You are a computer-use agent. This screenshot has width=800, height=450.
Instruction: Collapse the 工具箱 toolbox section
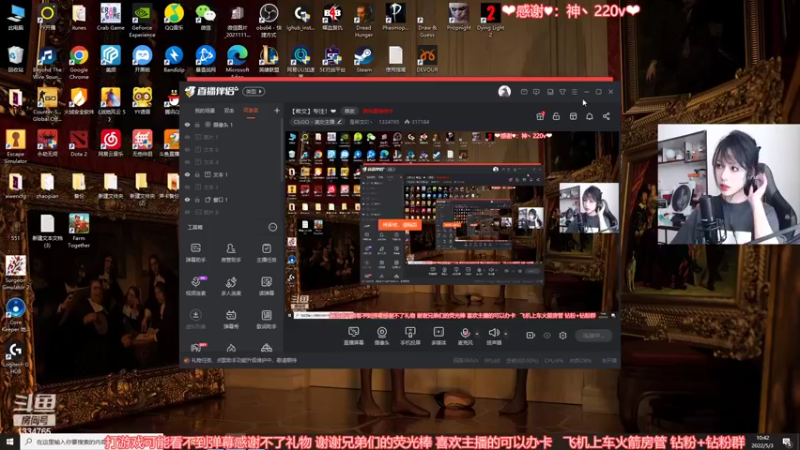pyautogui.click(x=273, y=227)
